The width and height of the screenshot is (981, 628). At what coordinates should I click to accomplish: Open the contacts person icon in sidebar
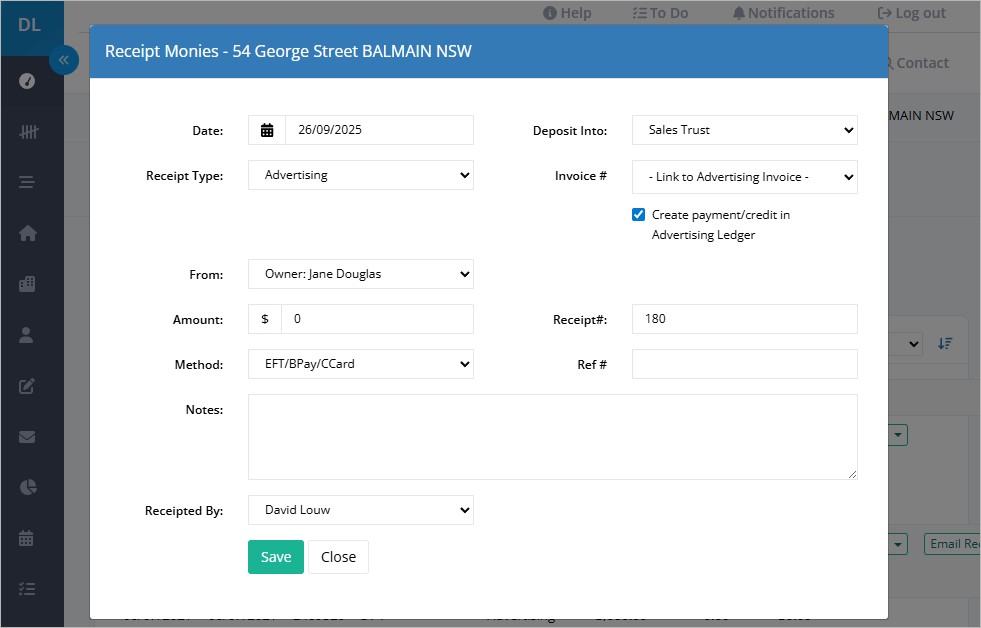(26, 335)
